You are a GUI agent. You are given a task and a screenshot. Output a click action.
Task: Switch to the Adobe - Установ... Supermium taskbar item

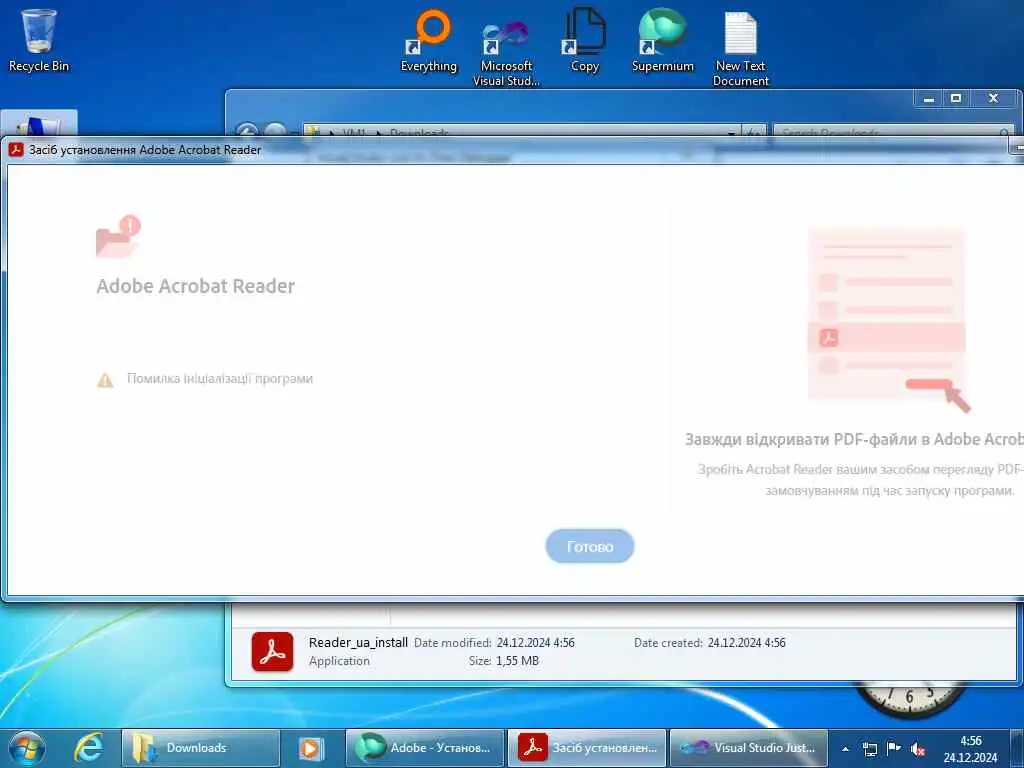click(424, 748)
